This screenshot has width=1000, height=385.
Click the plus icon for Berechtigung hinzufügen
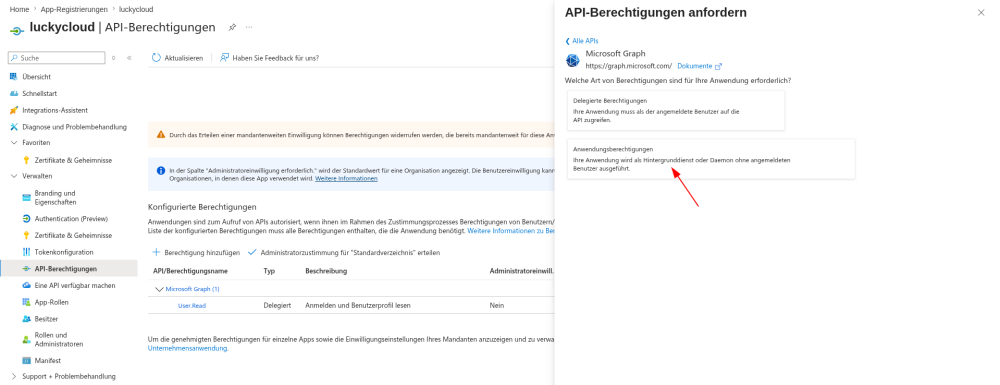(156, 252)
